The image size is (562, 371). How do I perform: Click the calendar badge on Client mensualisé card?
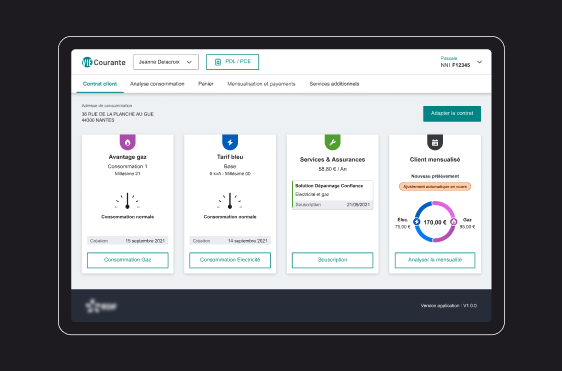click(x=435, y=142)
